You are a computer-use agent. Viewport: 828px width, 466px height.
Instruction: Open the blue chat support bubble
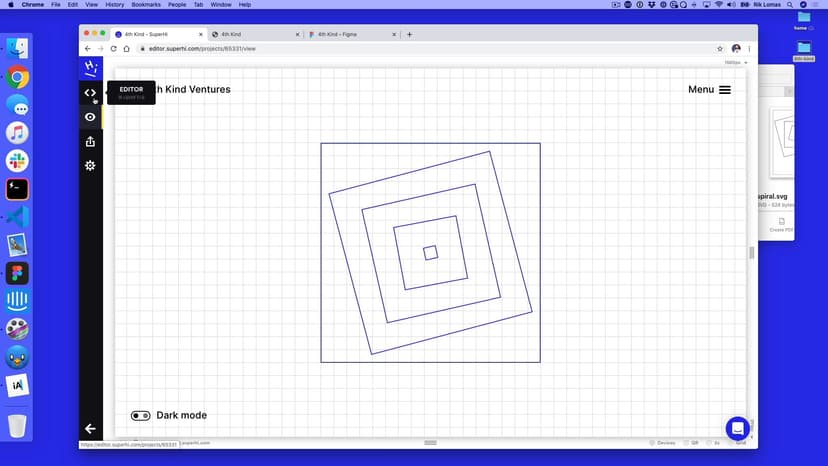(x=737, y=428)
